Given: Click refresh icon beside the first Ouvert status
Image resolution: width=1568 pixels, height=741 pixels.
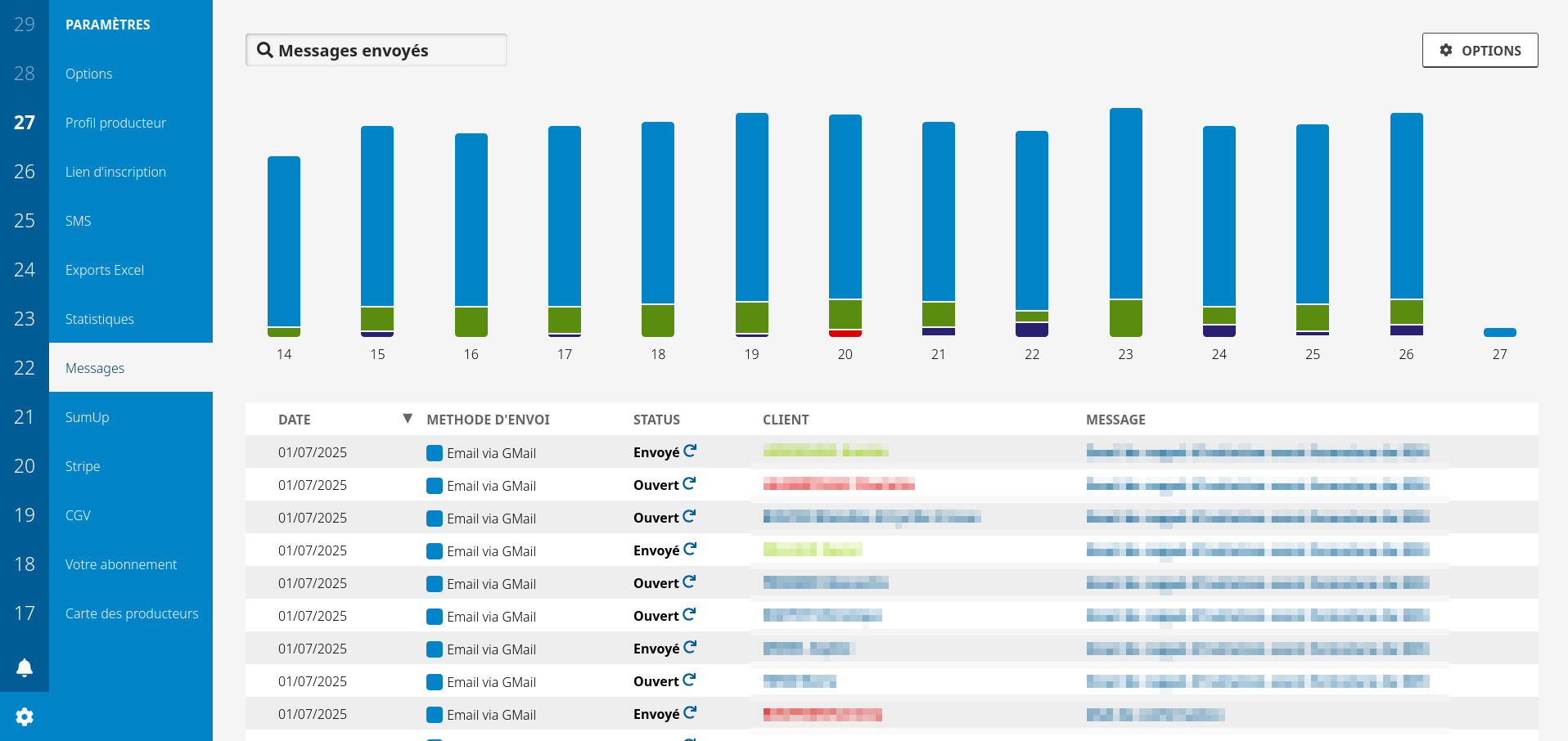Looking at the screenshot, I should [689, 484].
